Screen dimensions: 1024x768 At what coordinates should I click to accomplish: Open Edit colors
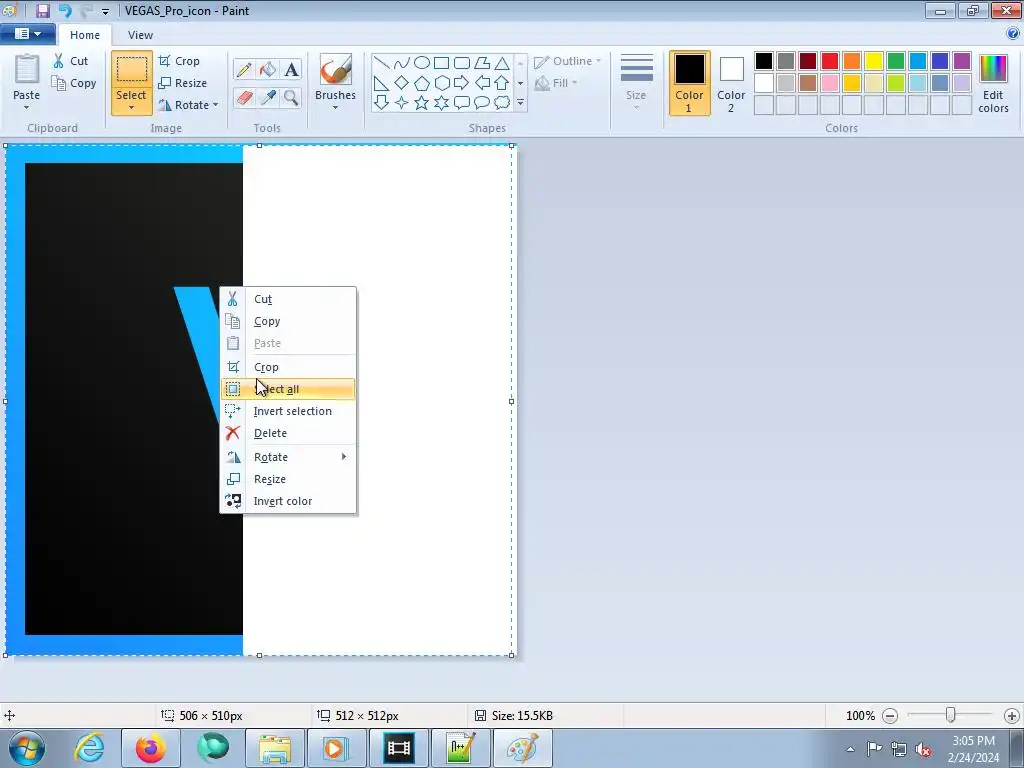(x=993, y=84)
